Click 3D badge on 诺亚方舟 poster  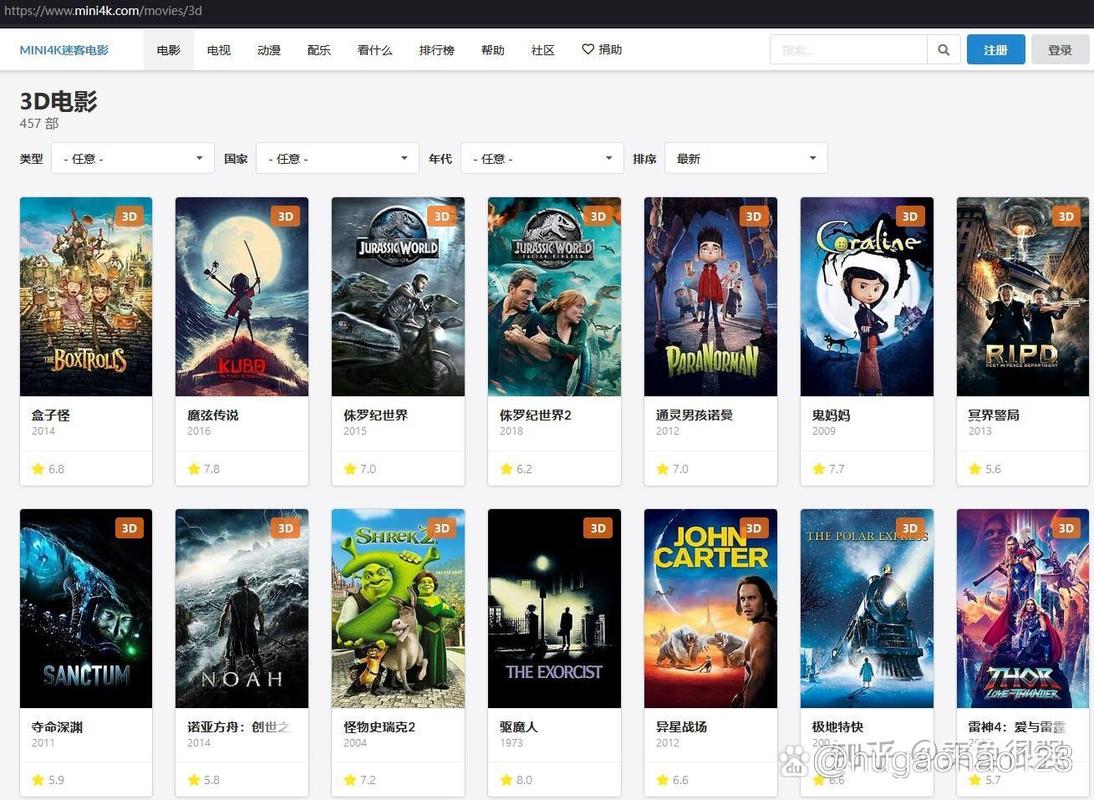(x=285, y=528)
